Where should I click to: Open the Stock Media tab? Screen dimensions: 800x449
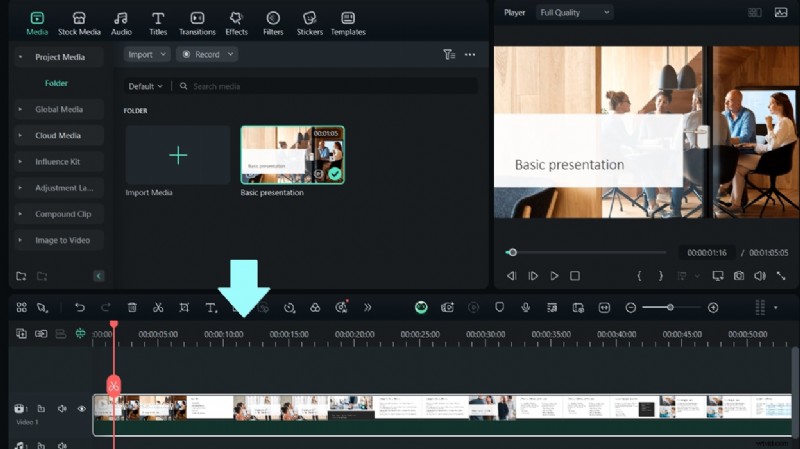(x=79, y=24)
